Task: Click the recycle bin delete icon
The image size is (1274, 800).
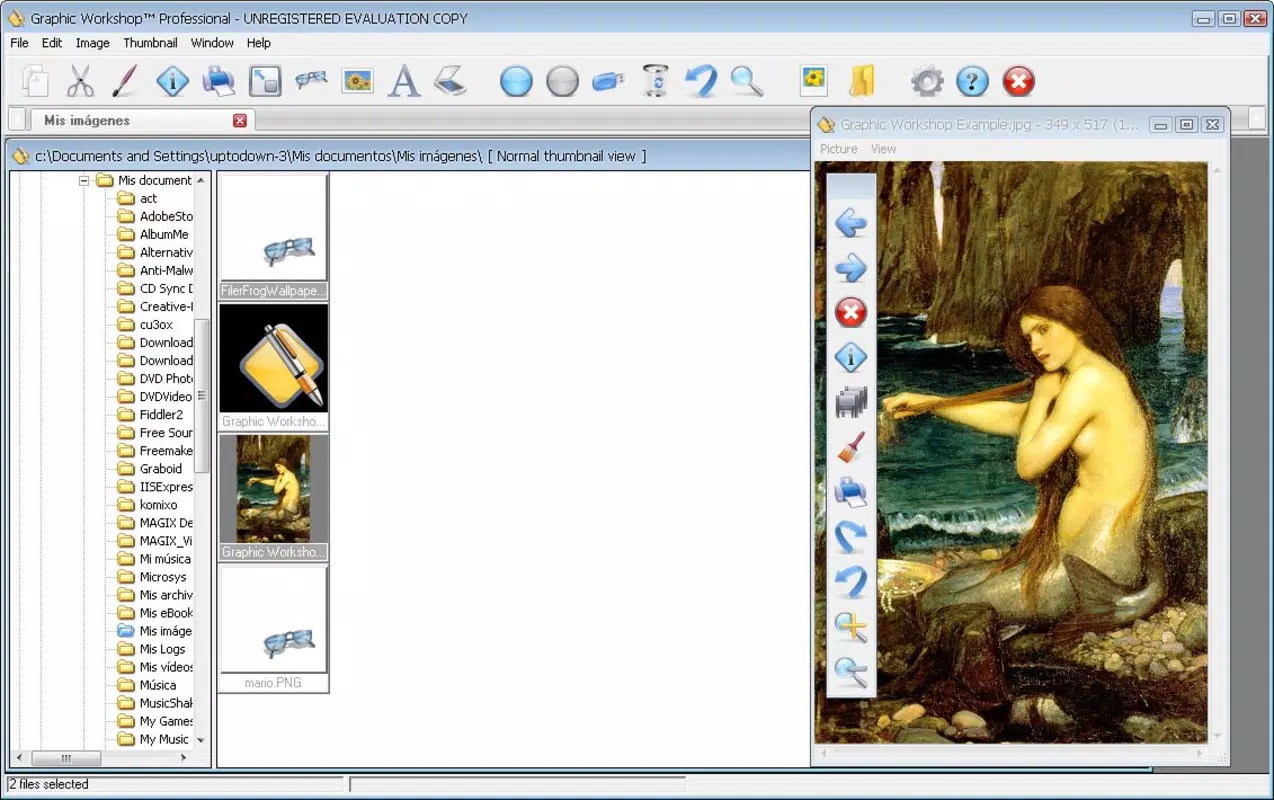Action: click(655, 81)
